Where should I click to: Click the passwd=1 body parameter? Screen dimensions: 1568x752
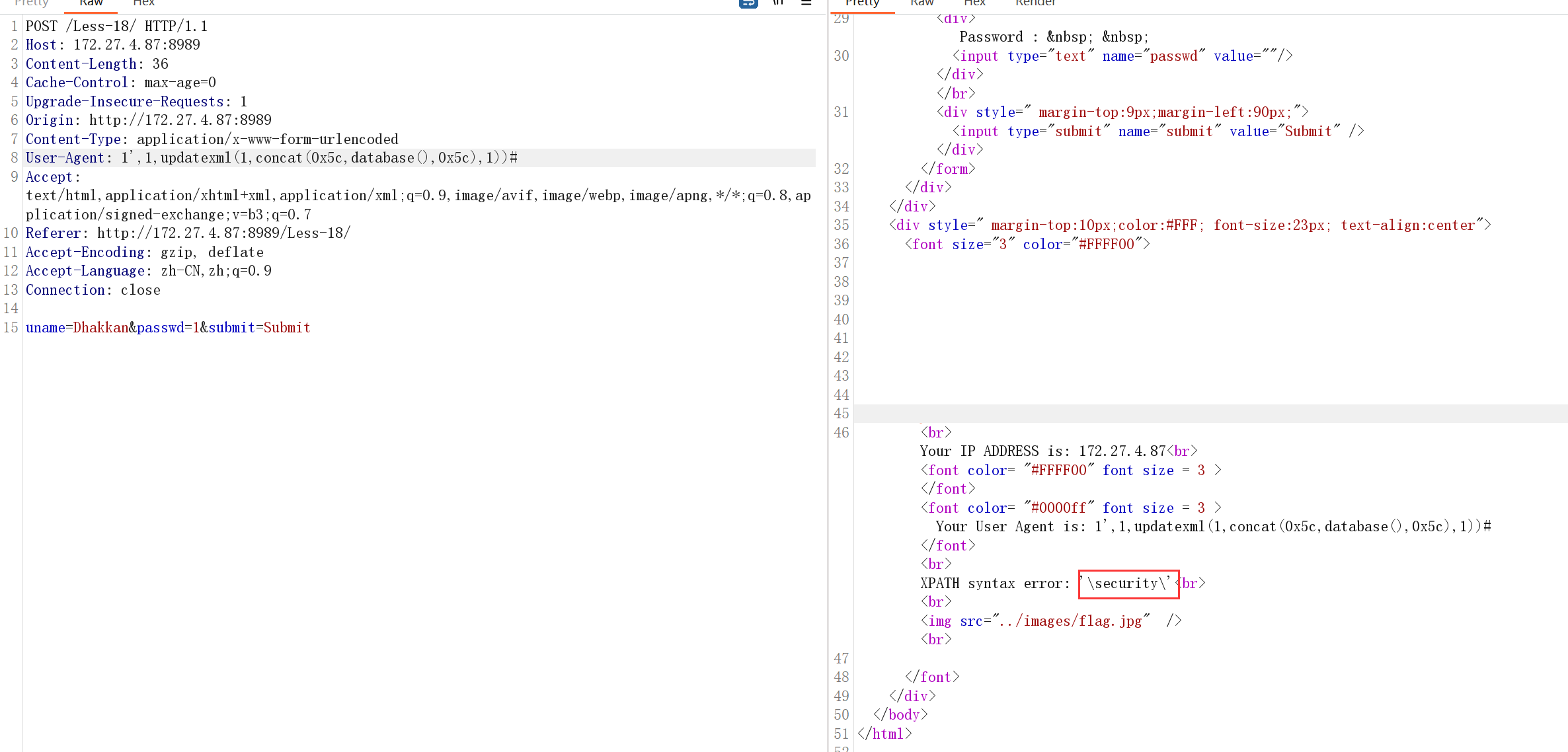pyautogui.click(x=169, y=328)
